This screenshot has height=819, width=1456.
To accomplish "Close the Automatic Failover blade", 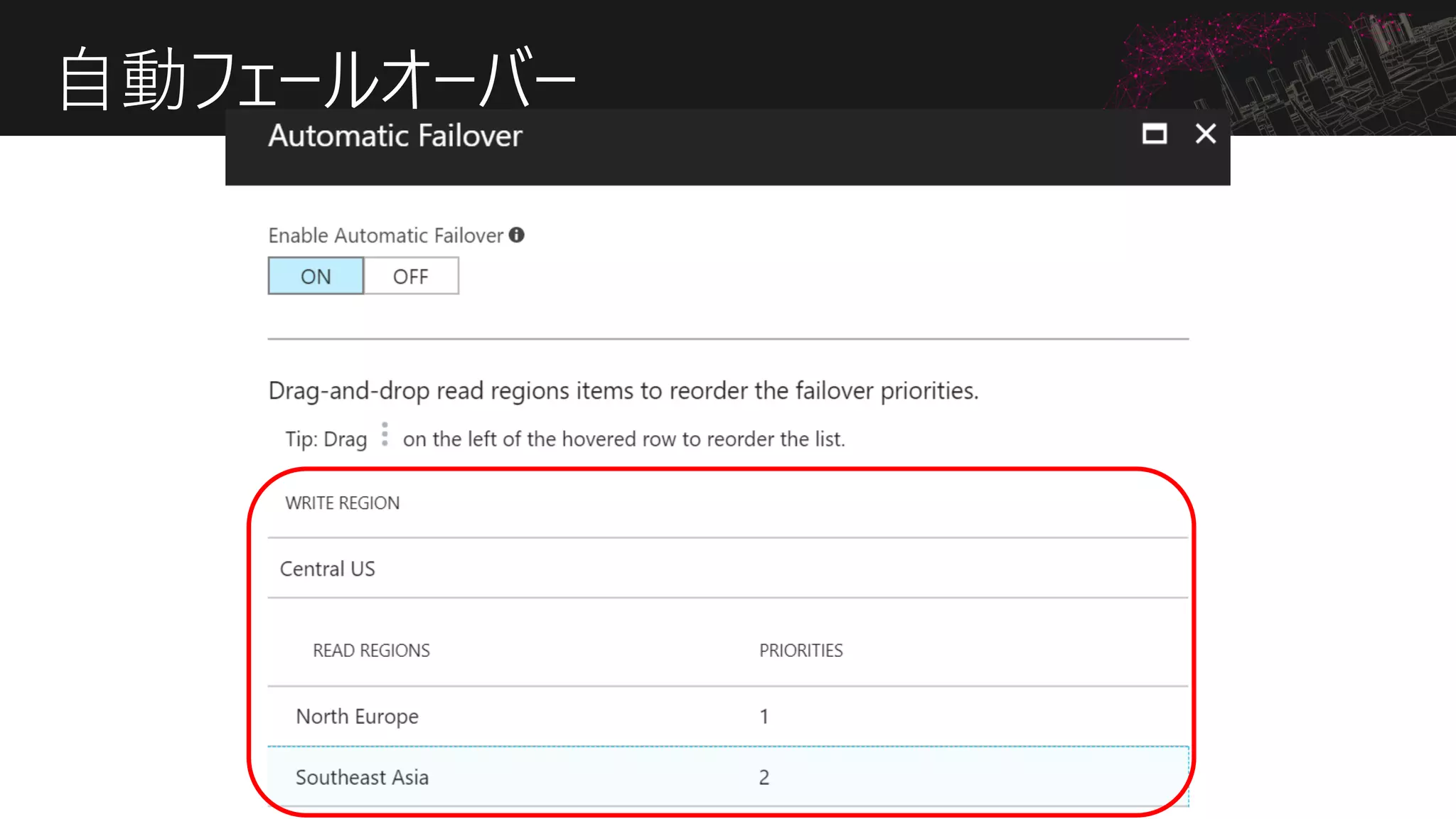I will 1206,134.
